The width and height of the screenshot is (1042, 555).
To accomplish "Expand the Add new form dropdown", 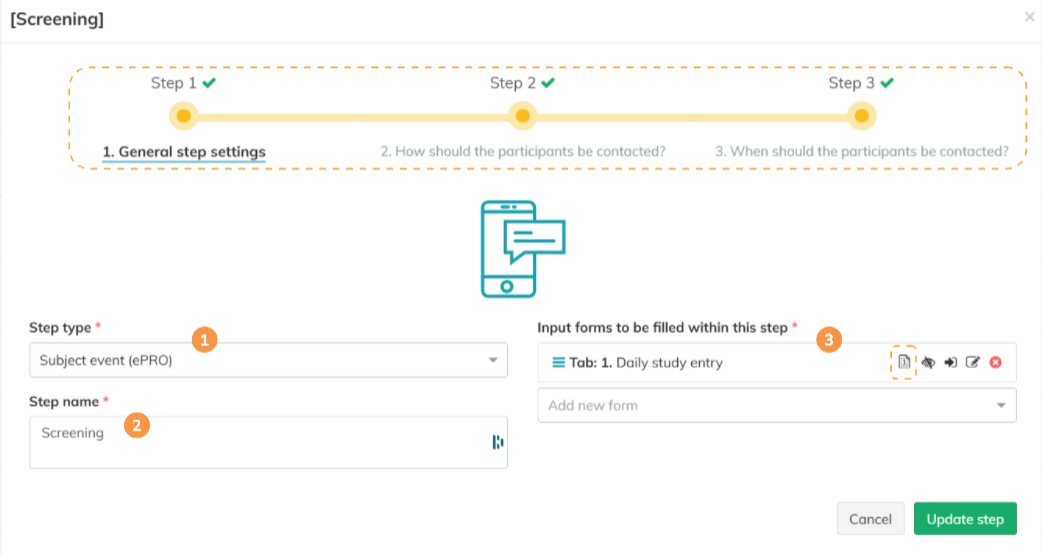I will [x=776, y=405].
